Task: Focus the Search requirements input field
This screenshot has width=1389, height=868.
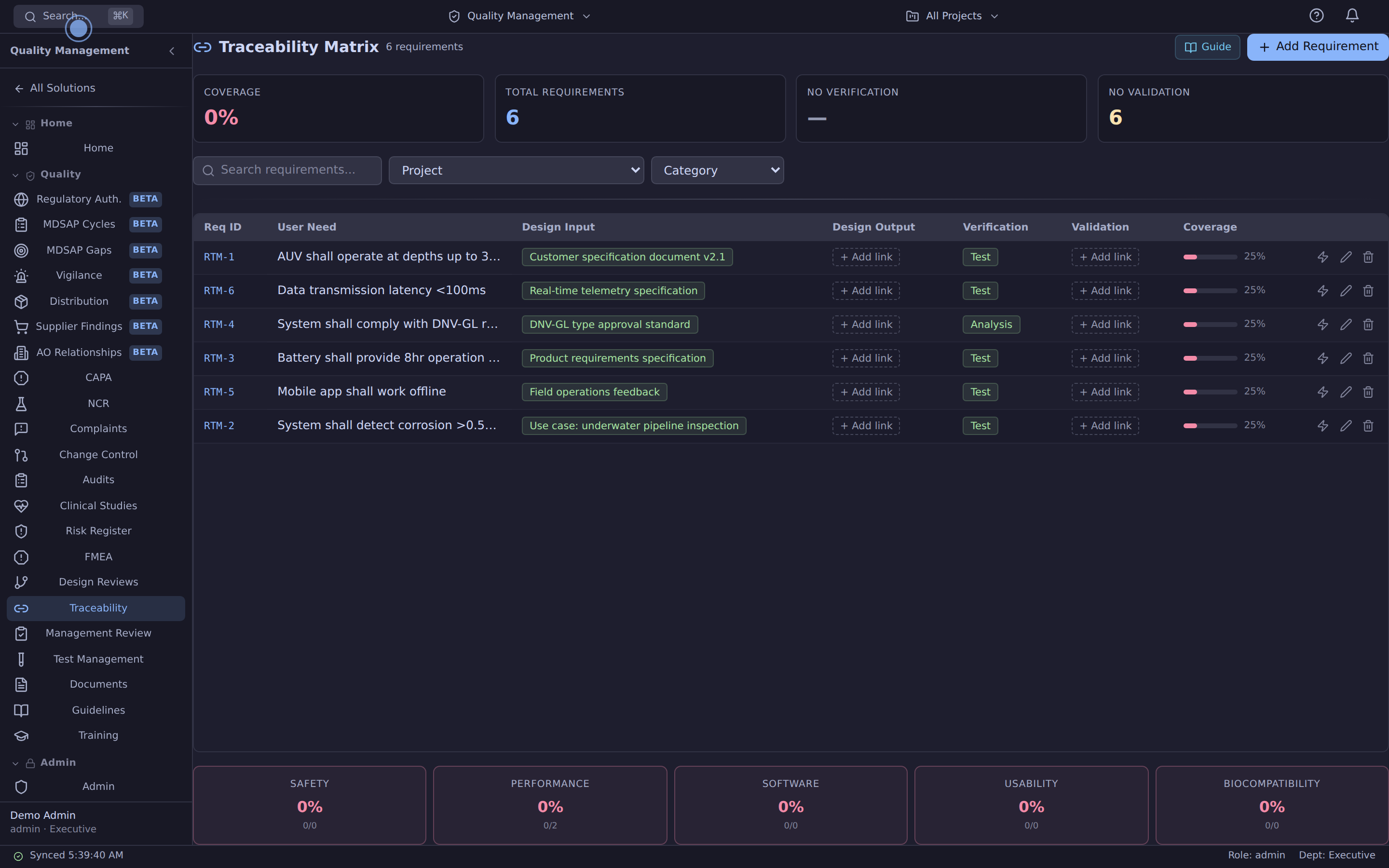Action: [287, 171]
